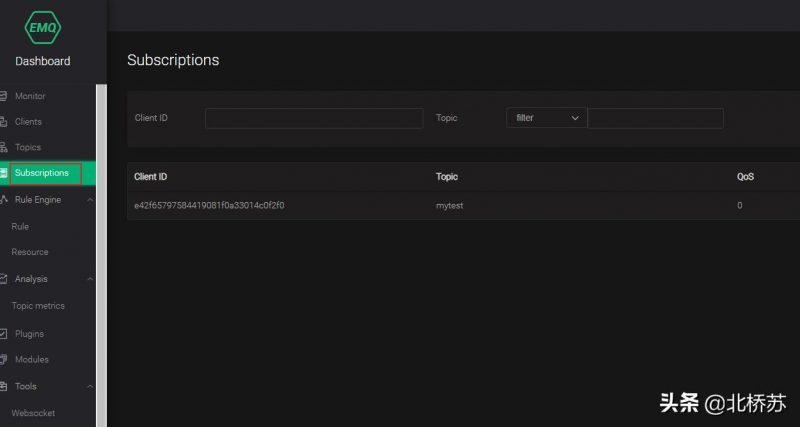This screenshot has width=800, height=427.
Task: Open the Topic metrics page
Action: (x=38, y=306)
